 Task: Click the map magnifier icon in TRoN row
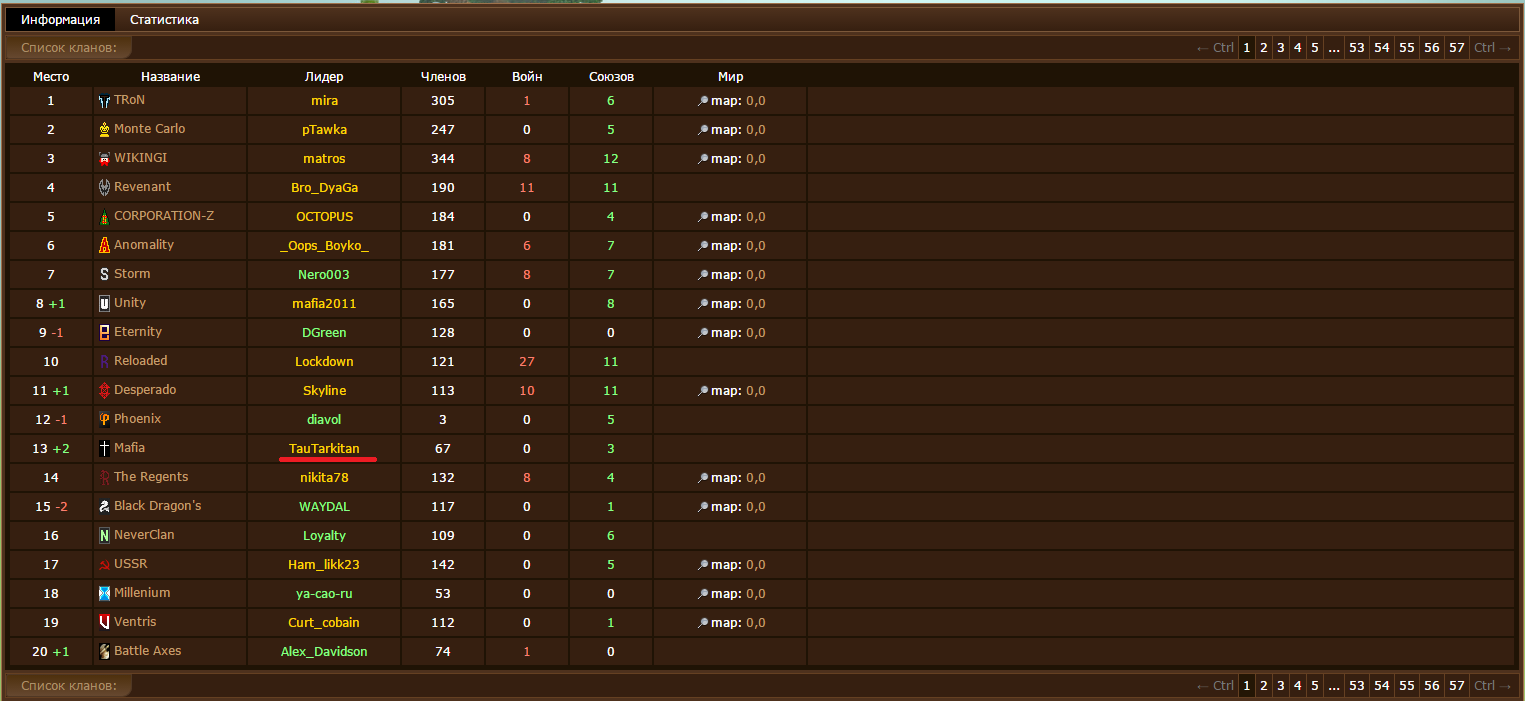pyautogui.click(x=703, y=101)
